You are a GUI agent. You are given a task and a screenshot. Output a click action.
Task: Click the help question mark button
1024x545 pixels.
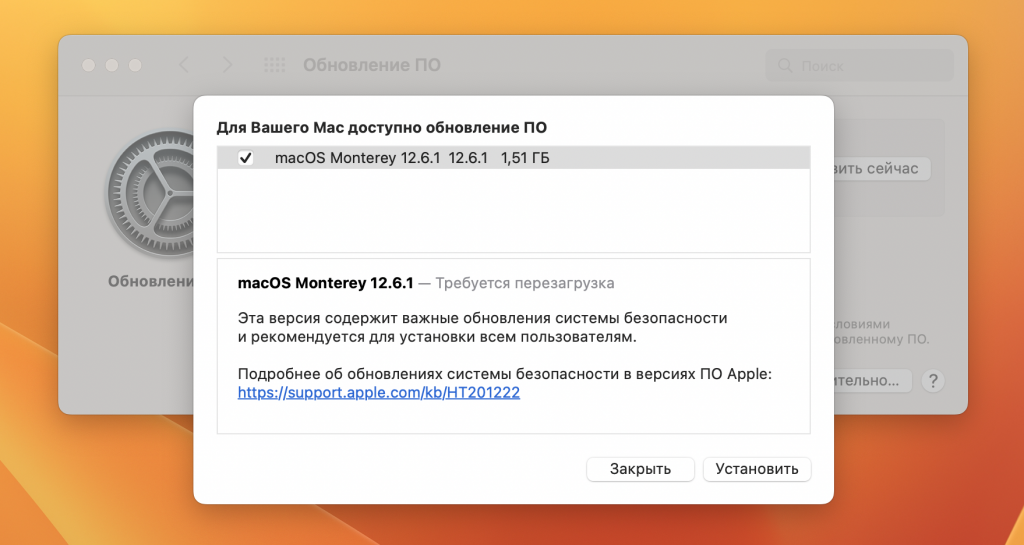click(933, 381)
